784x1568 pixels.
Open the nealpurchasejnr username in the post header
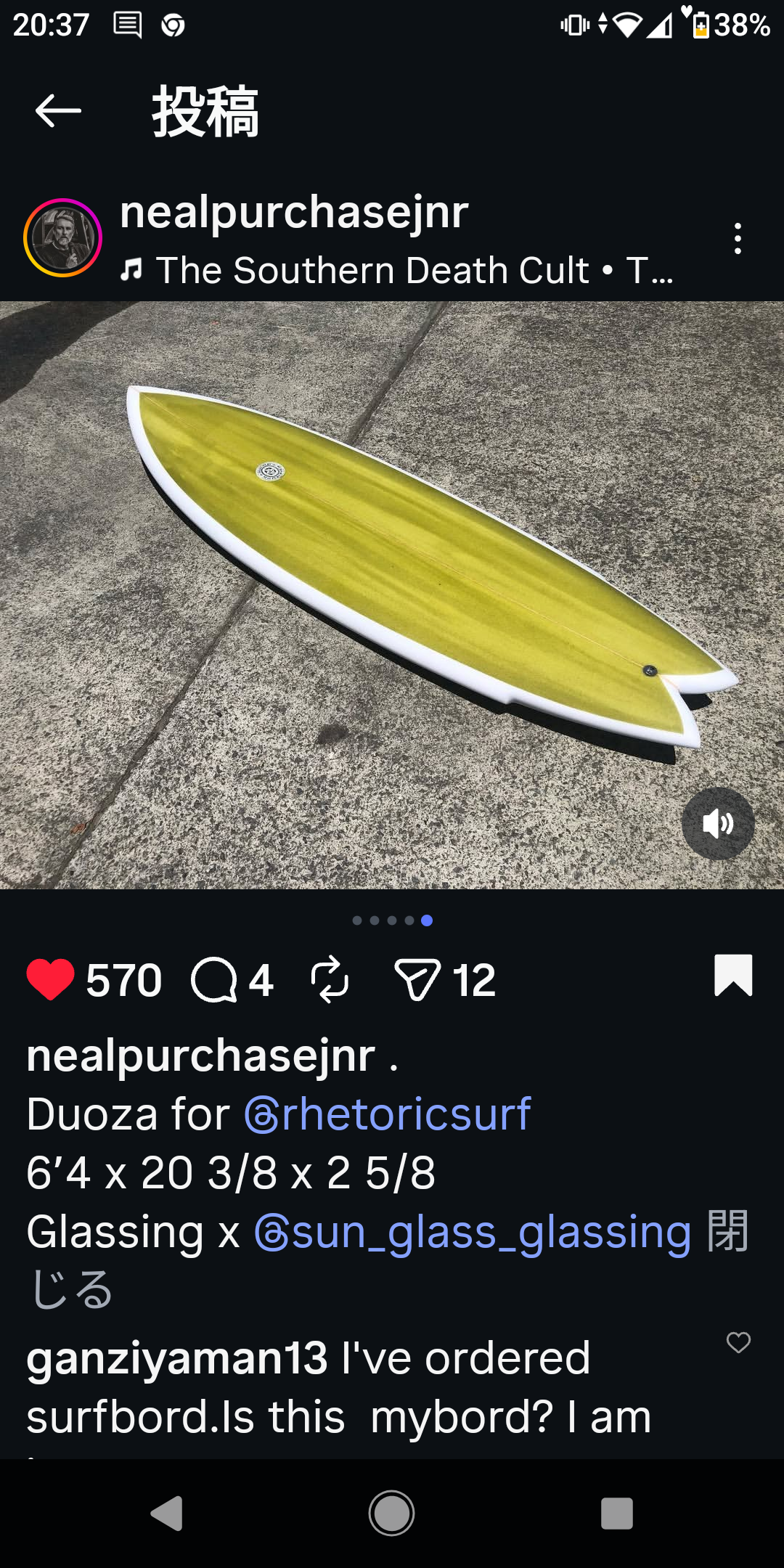(x=294, y=212)
